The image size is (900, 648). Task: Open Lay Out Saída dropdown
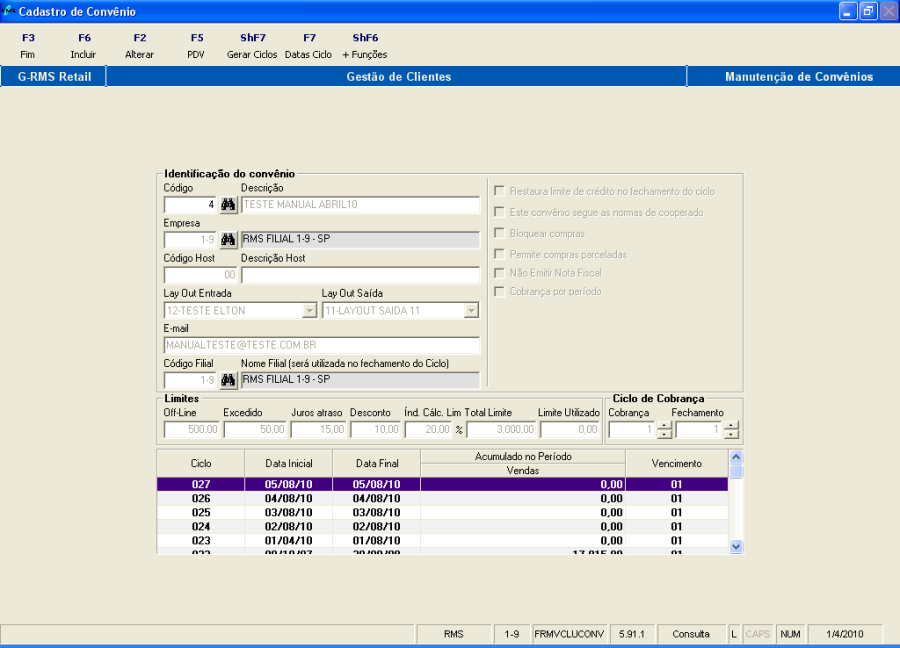click(x=471, y=311)
